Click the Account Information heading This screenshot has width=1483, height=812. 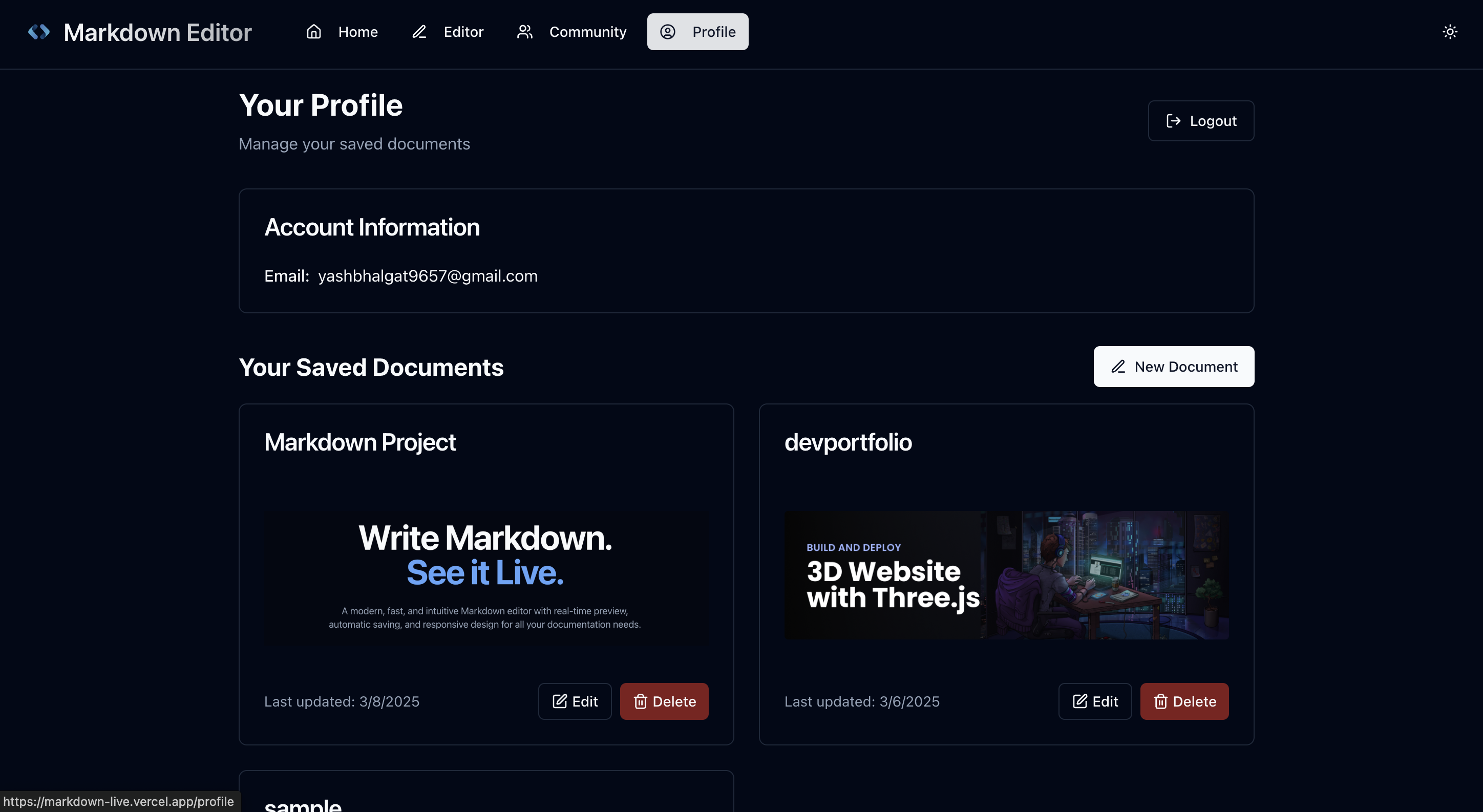372,227
